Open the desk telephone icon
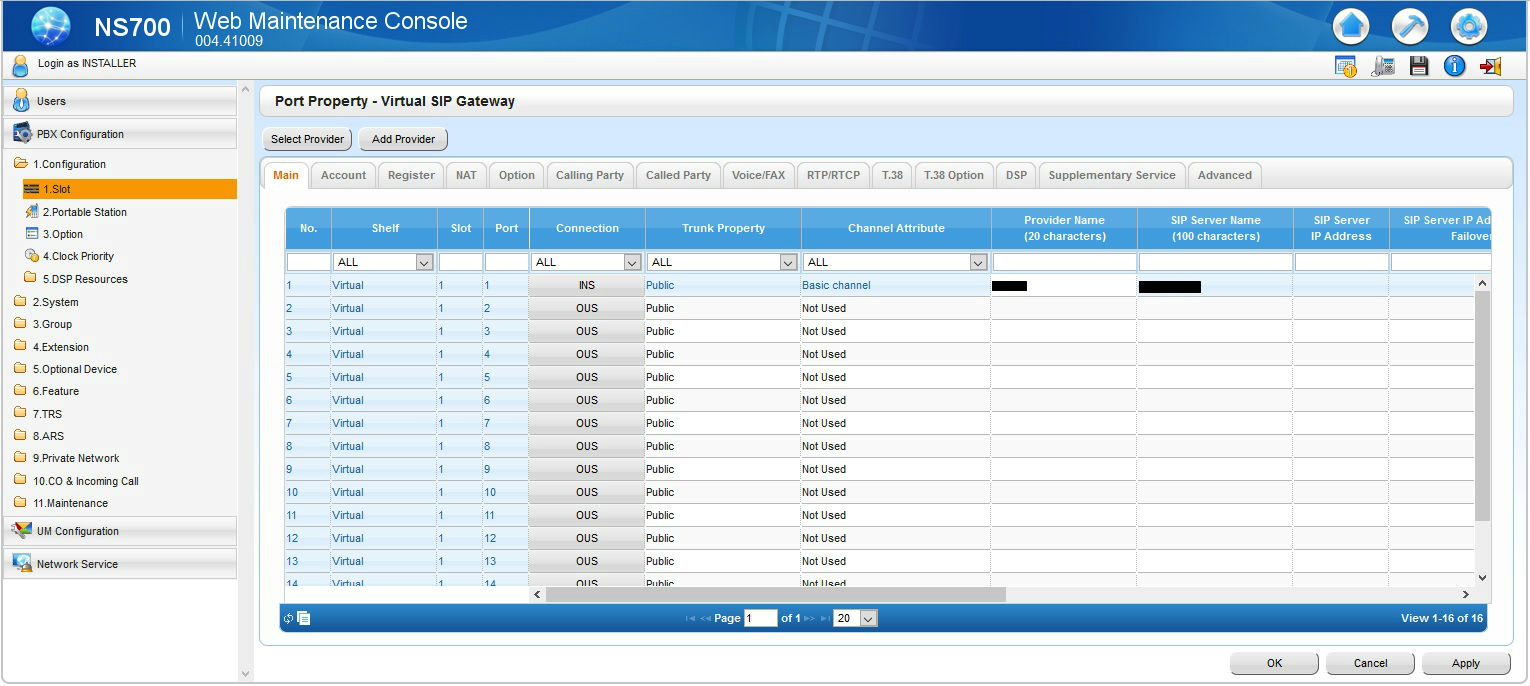Viewport: 1530px width, 686px height. click(x=1383, y=66)
